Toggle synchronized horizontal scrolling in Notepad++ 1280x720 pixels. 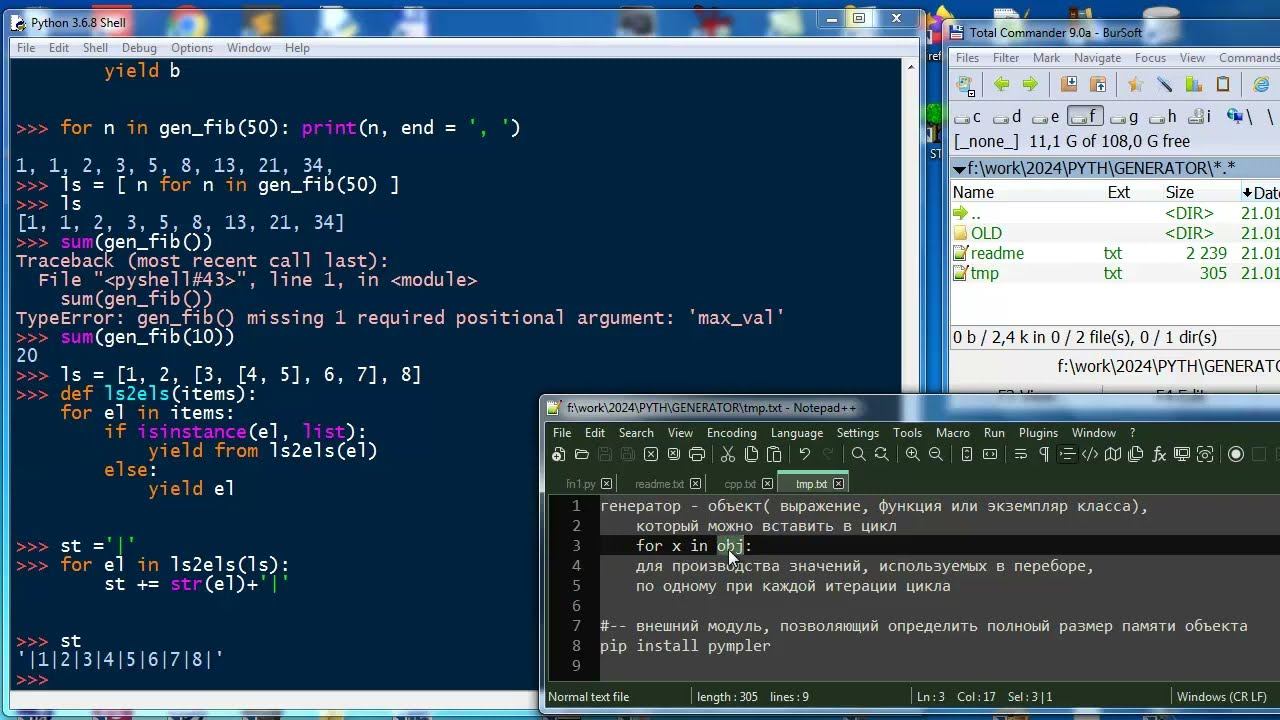coord(990,454)
